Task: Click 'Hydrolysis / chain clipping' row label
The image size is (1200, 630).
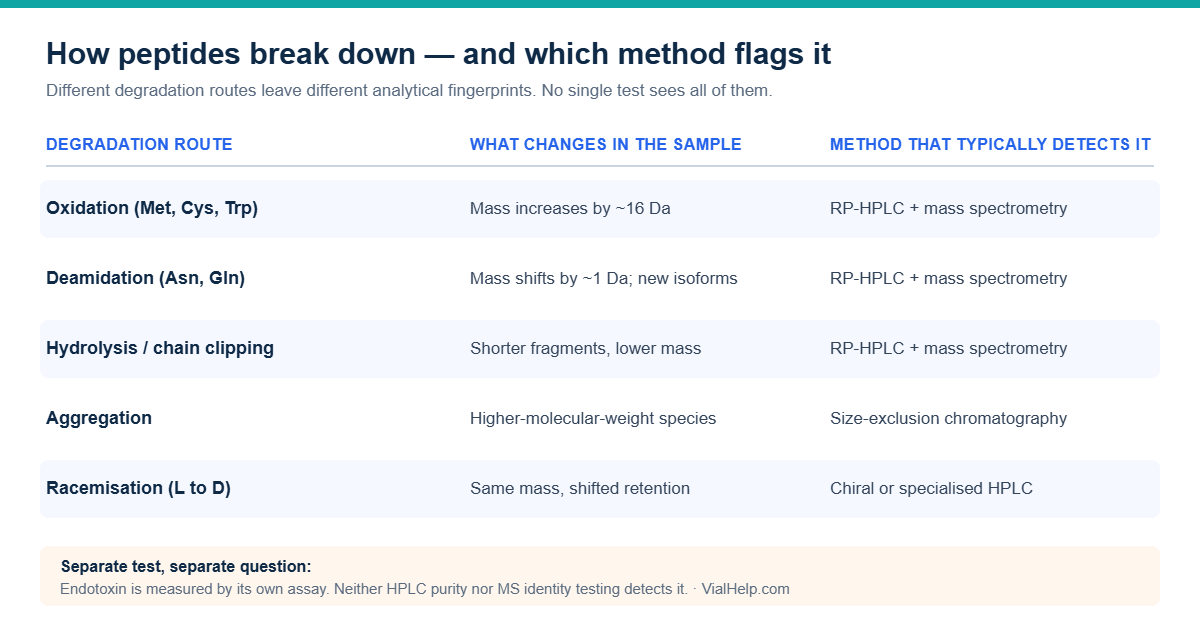Action: click(x=160, y=349)
